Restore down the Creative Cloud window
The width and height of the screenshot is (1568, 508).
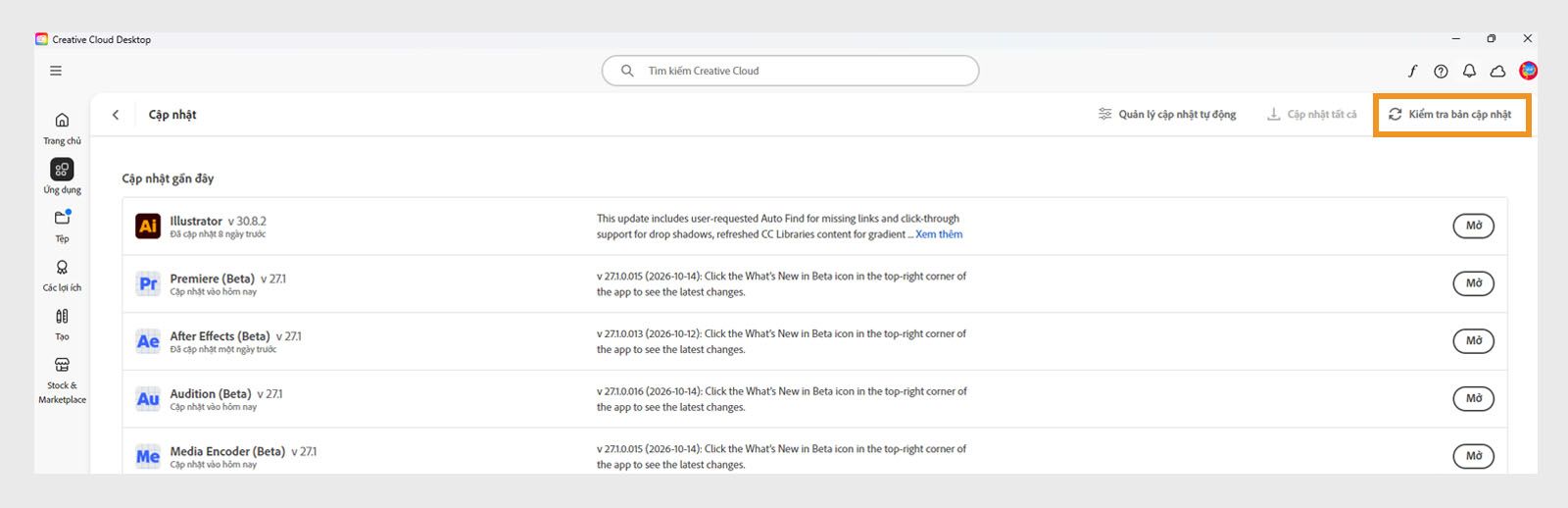(x=1492, y=39)
